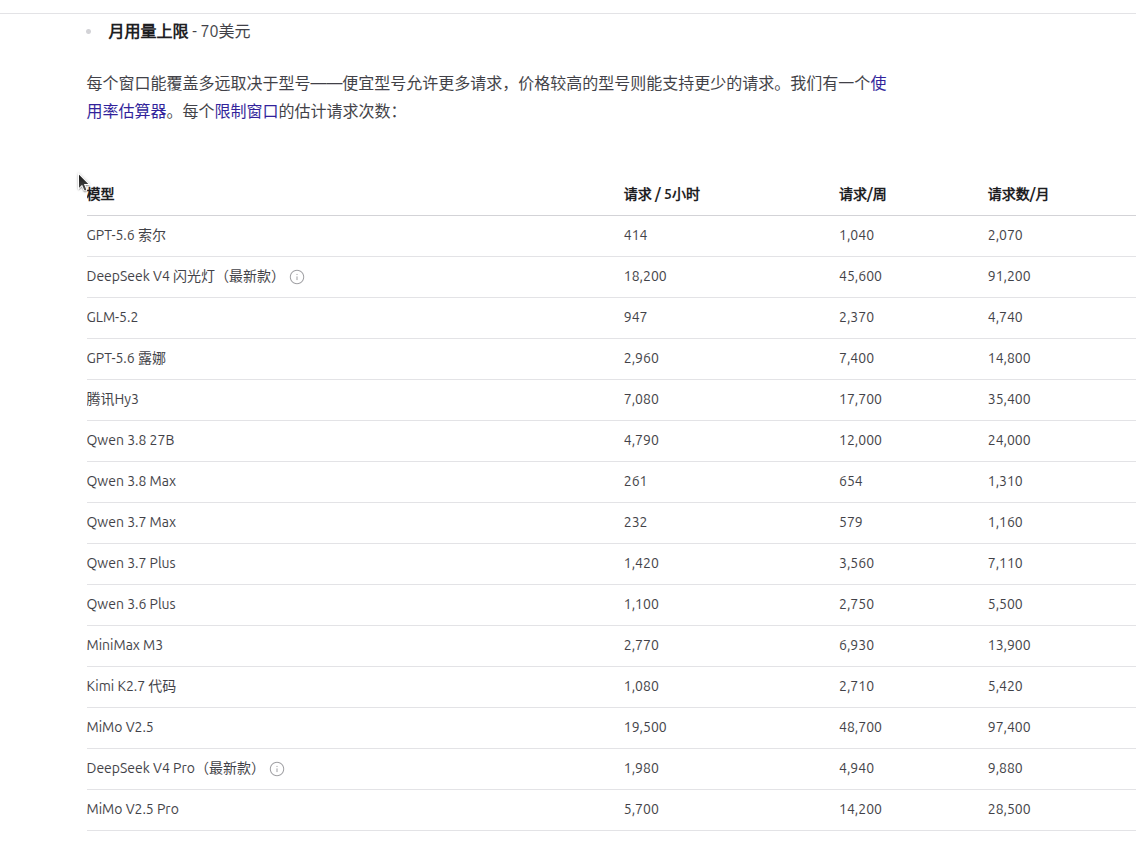Screen dimensions: 1136x842
Task: Click the 请求 / 5小时 column header
Action: [661, 194]
